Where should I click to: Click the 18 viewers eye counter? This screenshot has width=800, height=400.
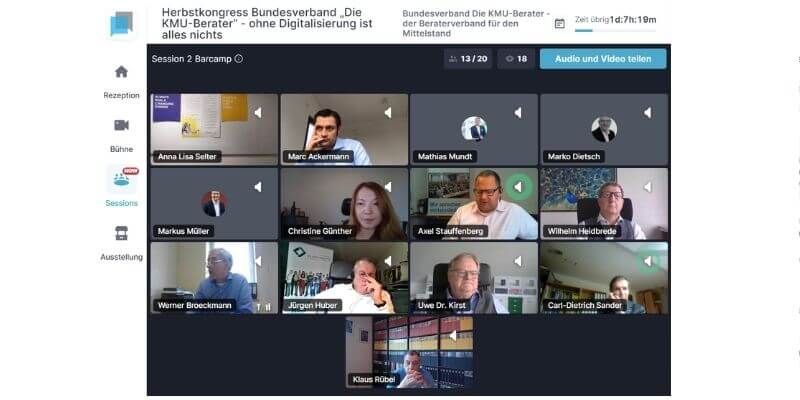click(516, 59)
